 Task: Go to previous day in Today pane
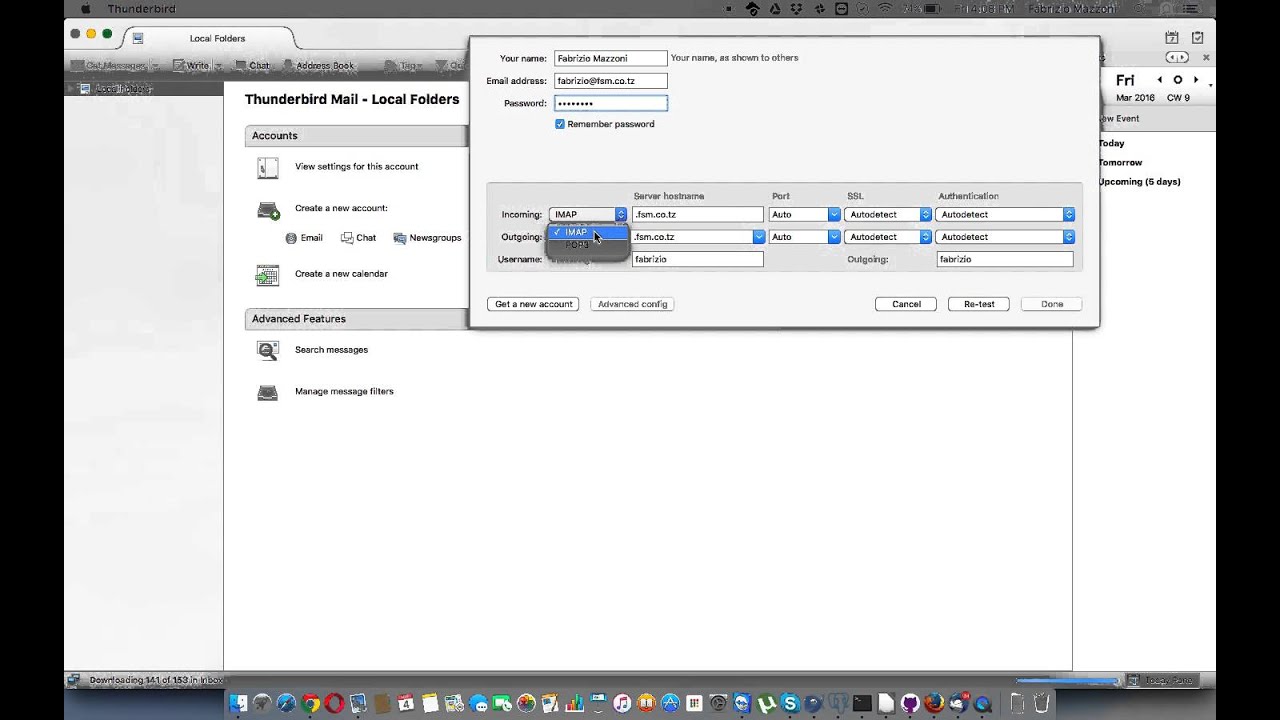[1160, 80]
